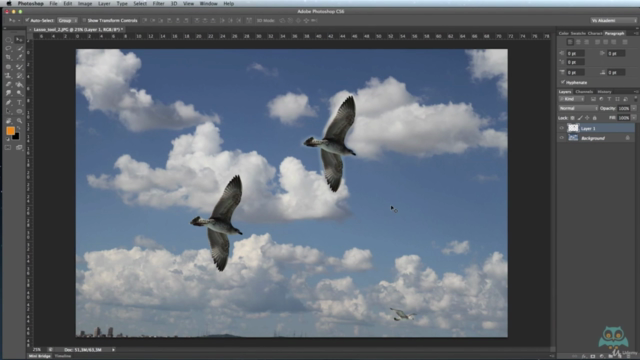Filter layers by pixel layers
Viewport: 640px width, 360px height.
tap(593, 99)
